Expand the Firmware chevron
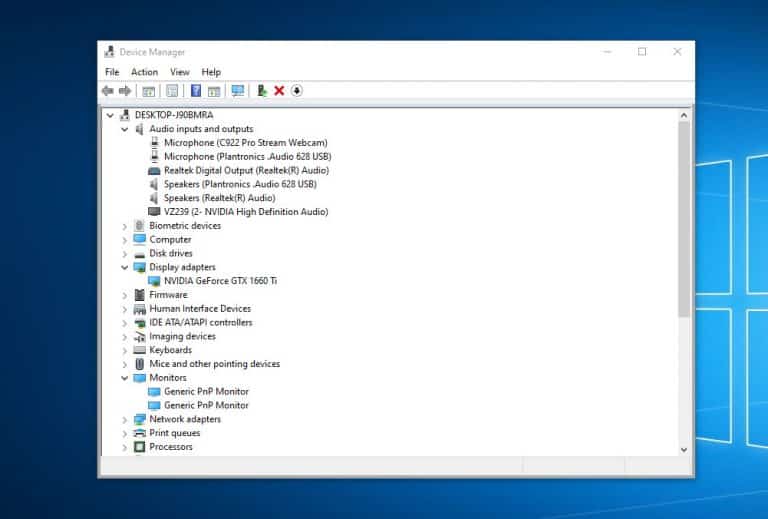 click(x=124, y=295)
